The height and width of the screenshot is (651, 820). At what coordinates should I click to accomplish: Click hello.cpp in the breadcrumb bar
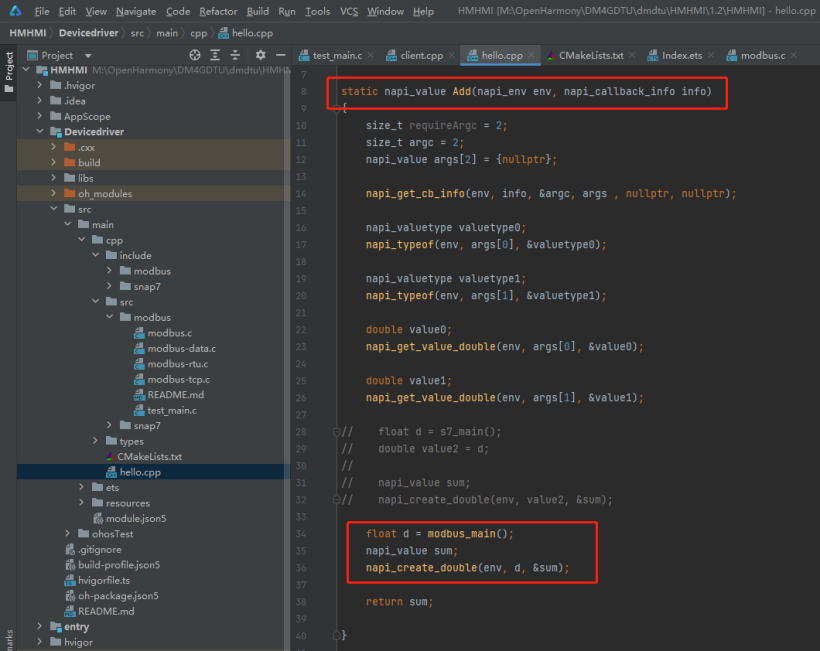[x=246, y=33]
